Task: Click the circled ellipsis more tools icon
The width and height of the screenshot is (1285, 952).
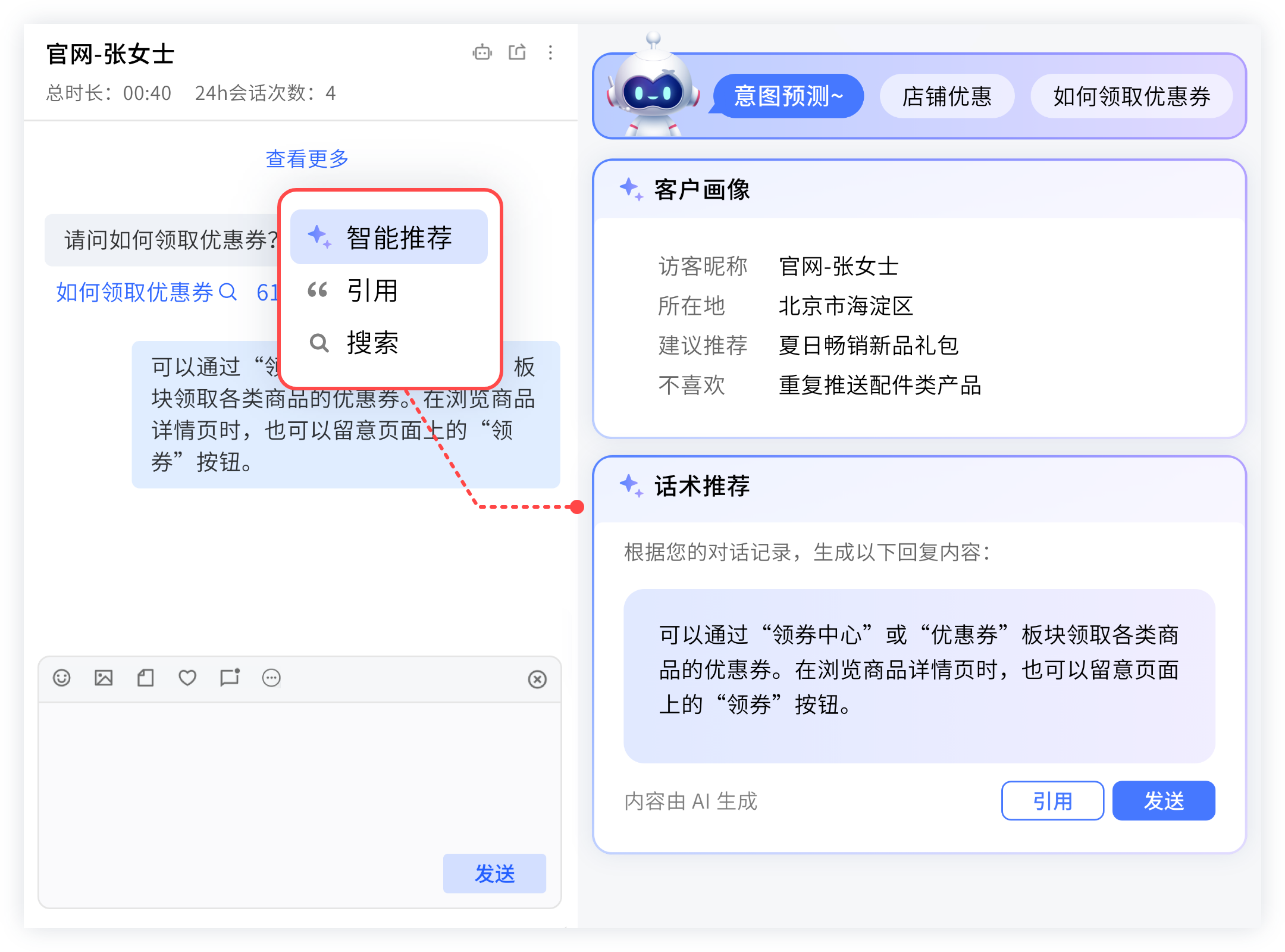Action: tap(271, 678)
